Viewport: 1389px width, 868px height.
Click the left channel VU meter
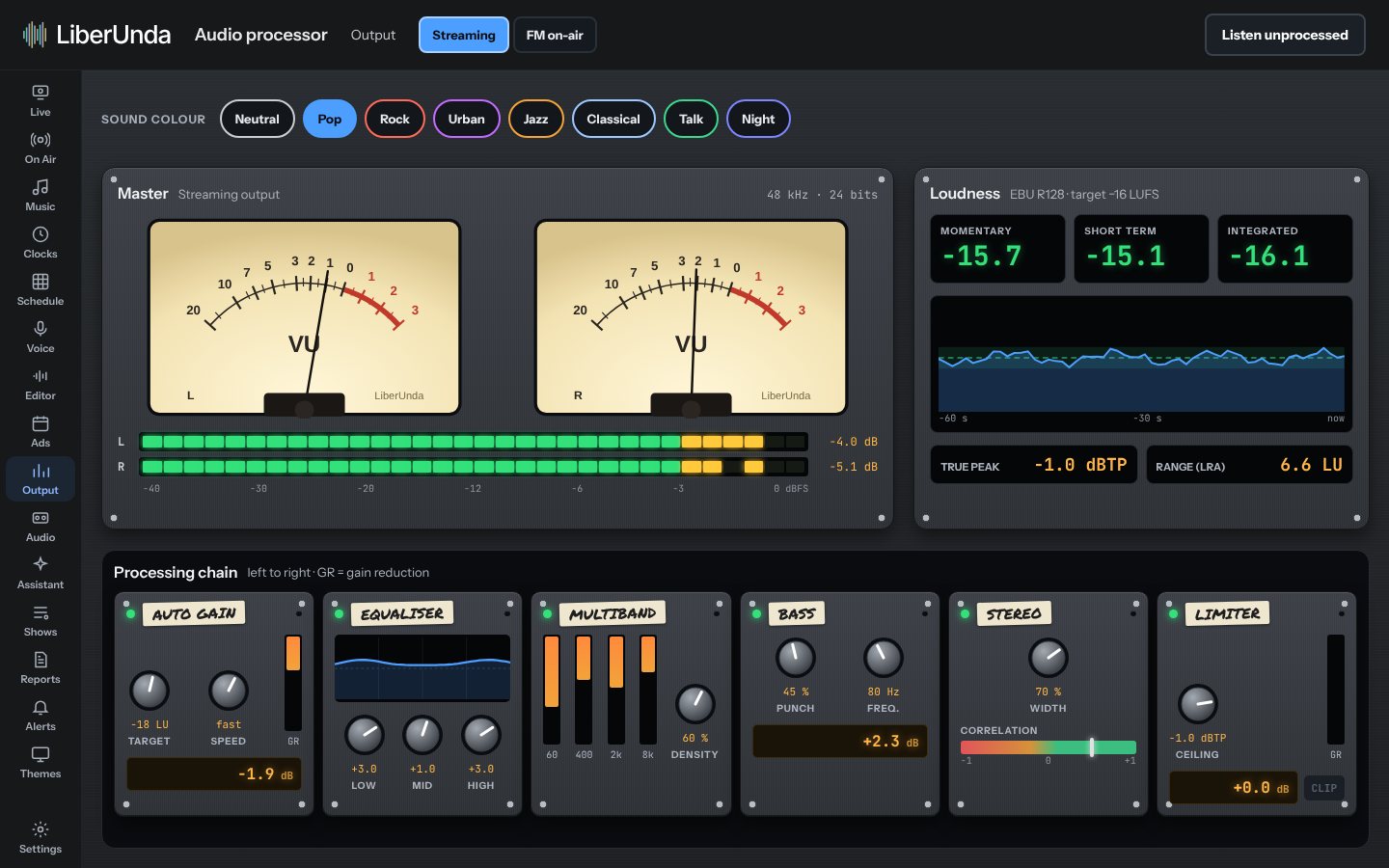pyautogui.click(x=304, y=317)
